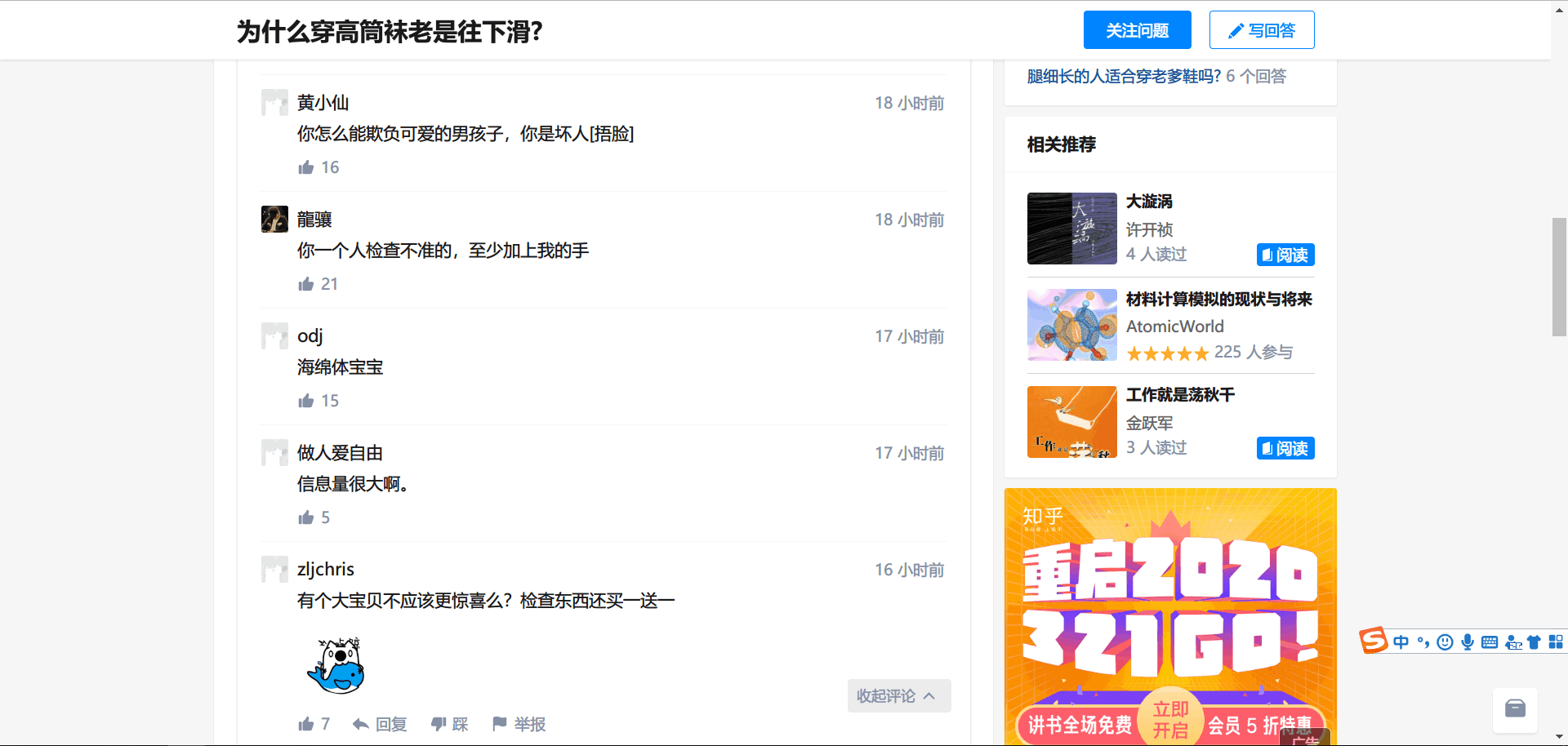Click 写回答 to write an answer
The width and height of the screenshot is (1568, 746).
pyautogui.click(x=1261, y=30)
